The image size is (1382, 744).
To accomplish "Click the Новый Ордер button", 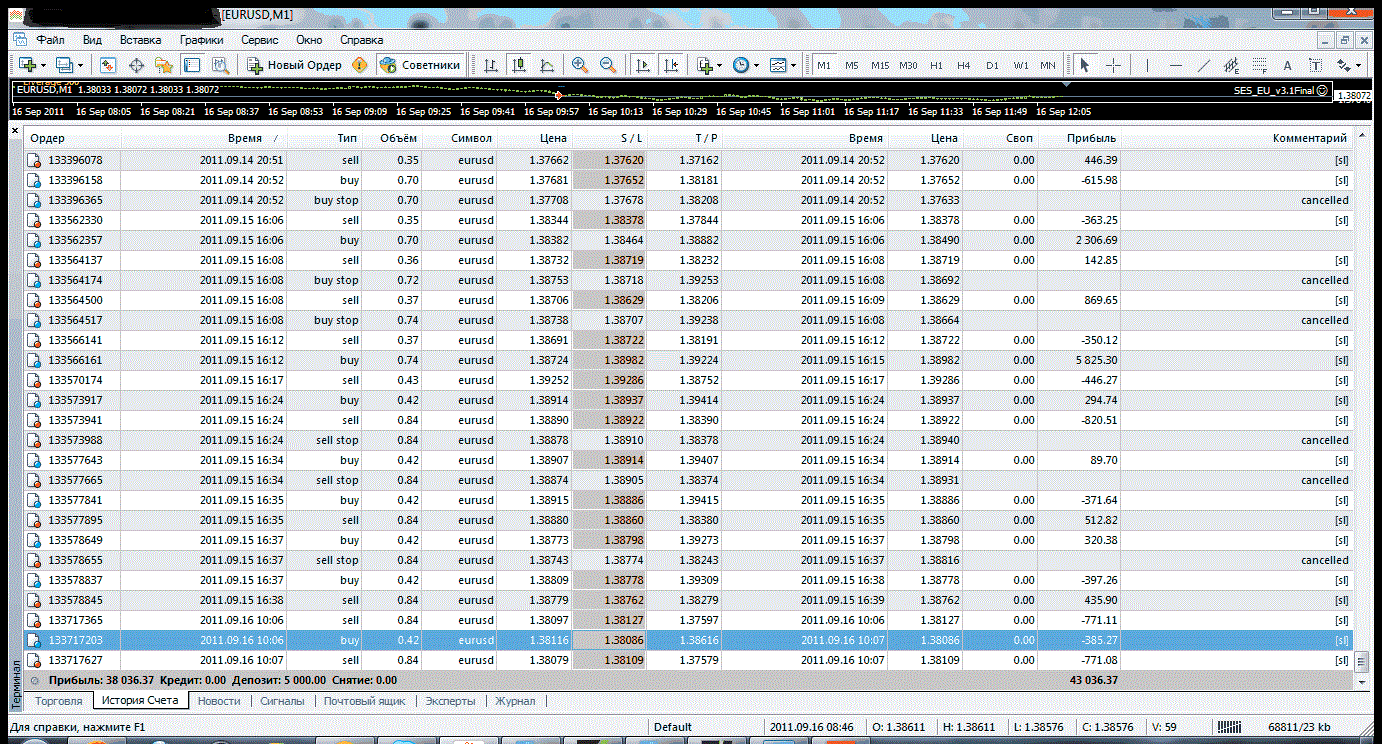I will (x=294, y=65).
